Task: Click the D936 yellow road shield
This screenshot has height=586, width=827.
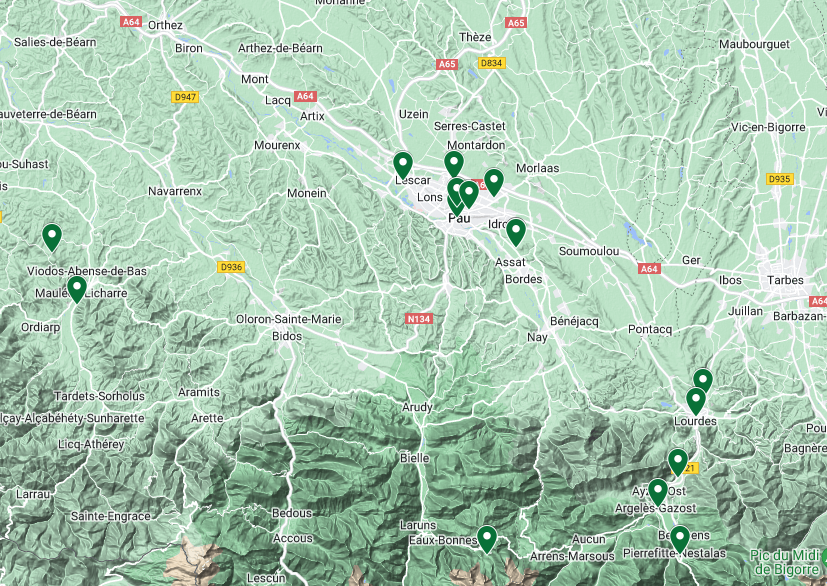Action: [232, 267]
